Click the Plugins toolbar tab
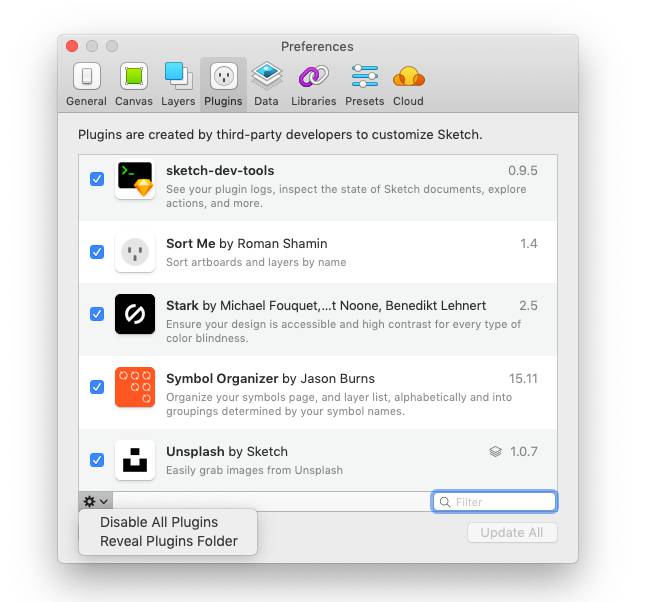Viewport: 660px width, 602px height. pos(223,84)
